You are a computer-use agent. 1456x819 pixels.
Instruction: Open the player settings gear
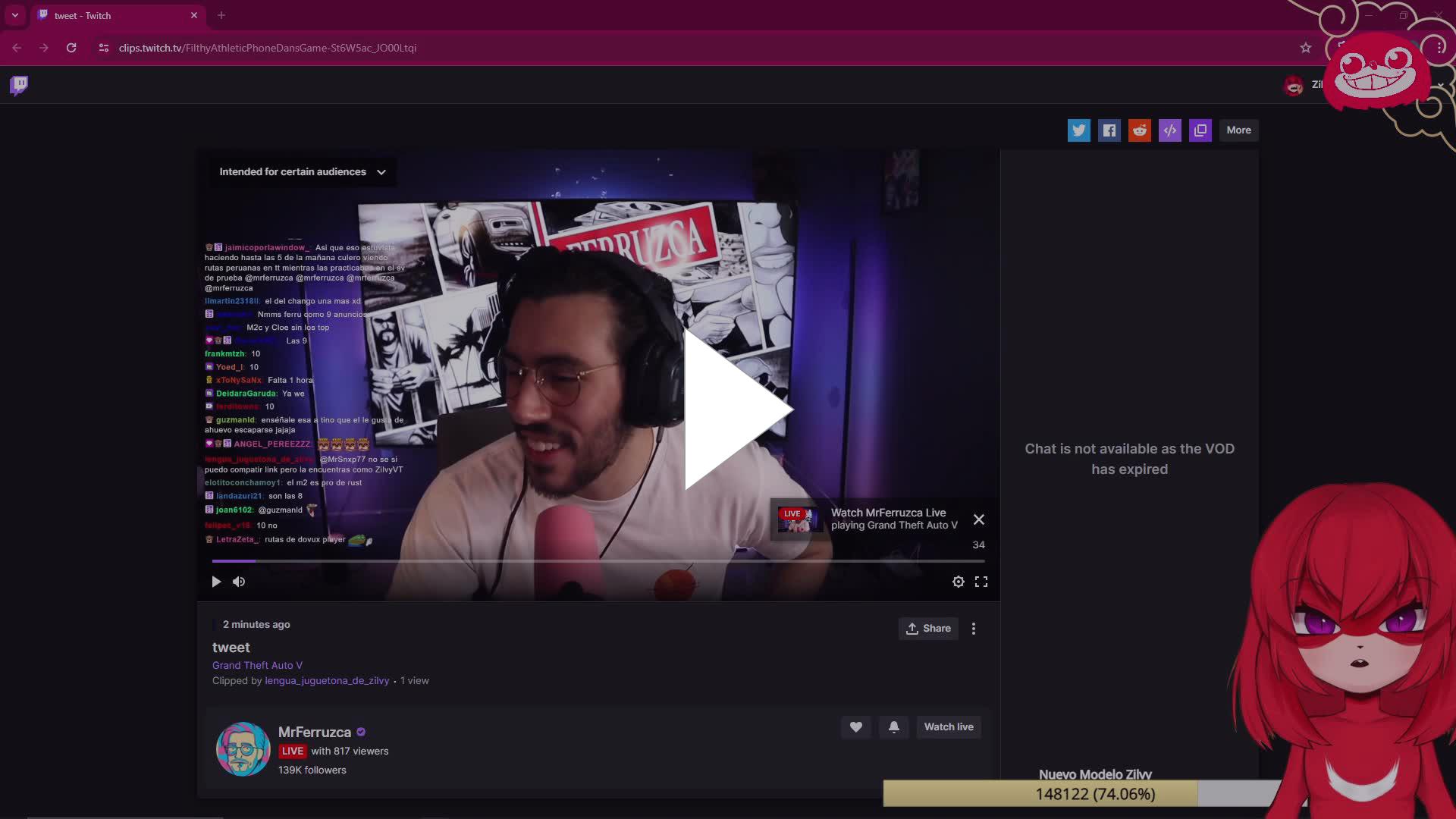click(x=958, y=581)
